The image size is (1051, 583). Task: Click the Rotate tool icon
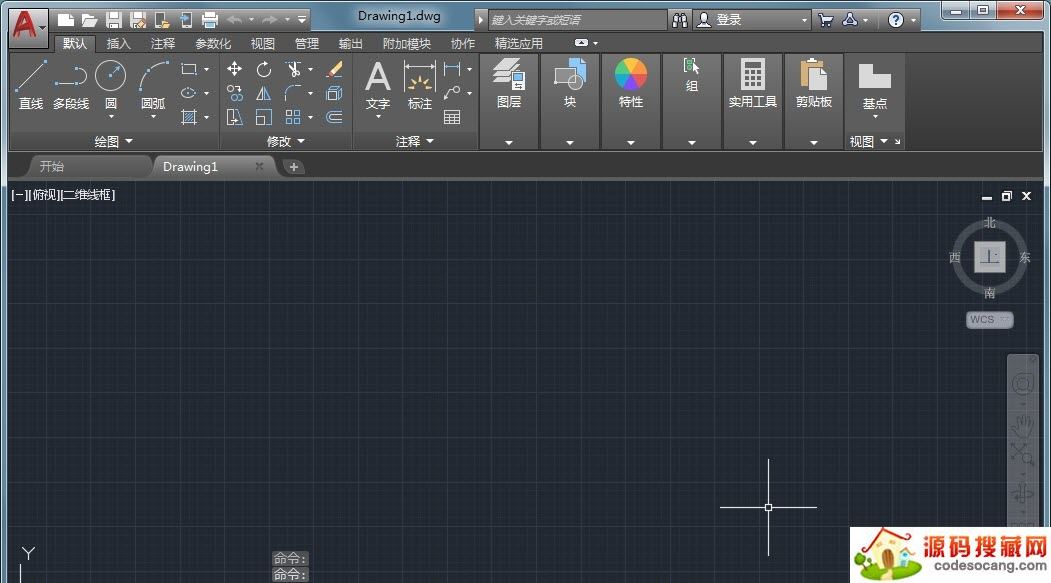tap(264, 69)
